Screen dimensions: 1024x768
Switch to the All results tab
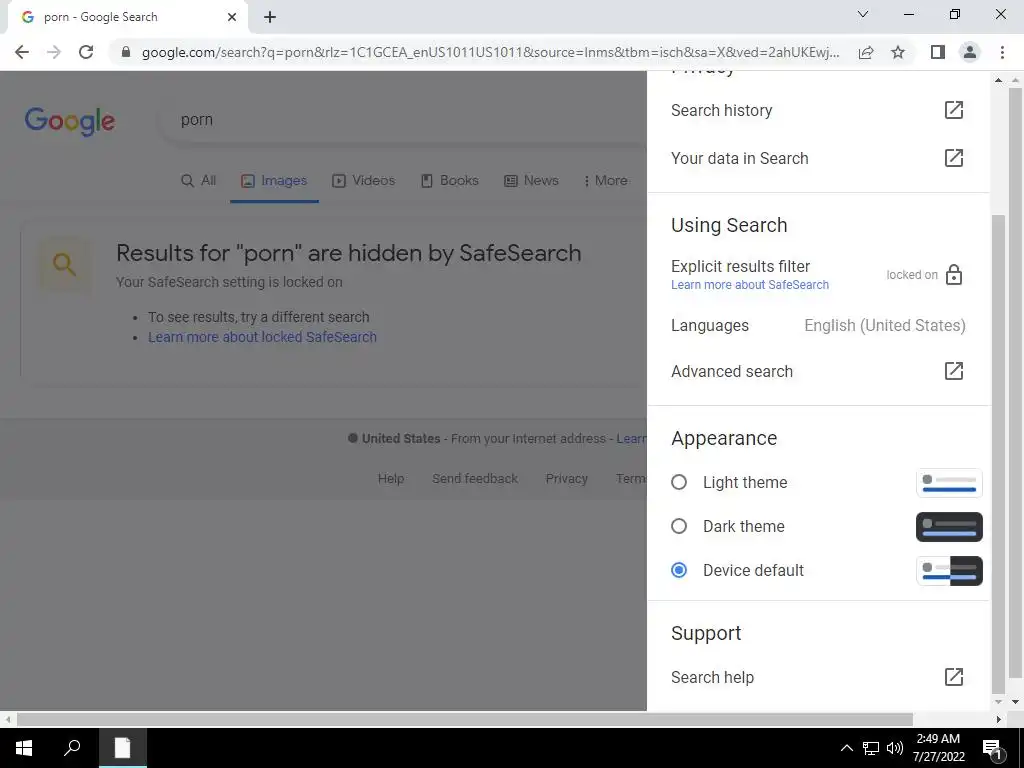point(199,181)
